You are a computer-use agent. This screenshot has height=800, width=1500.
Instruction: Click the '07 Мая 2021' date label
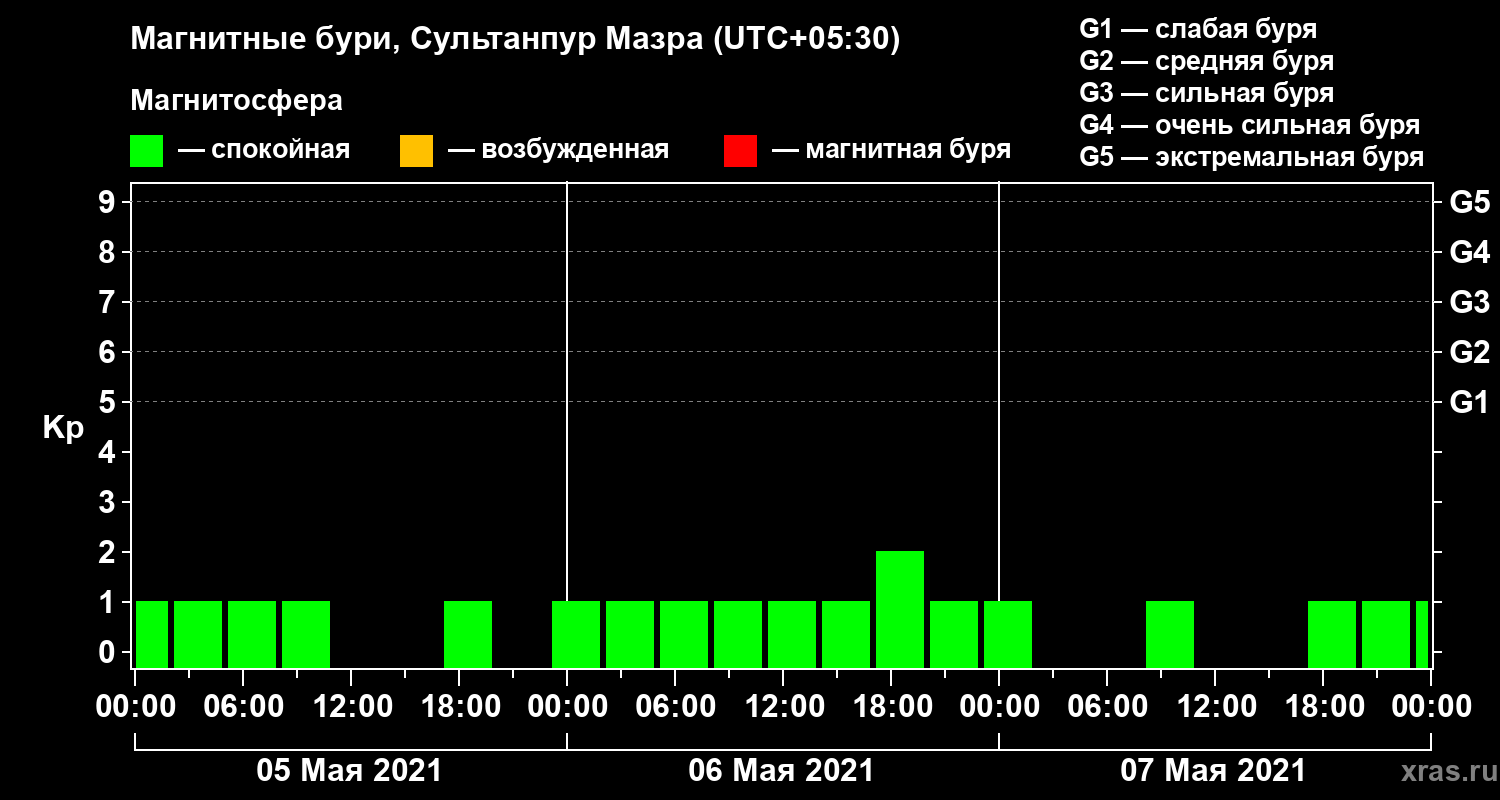click(1213, 771)
